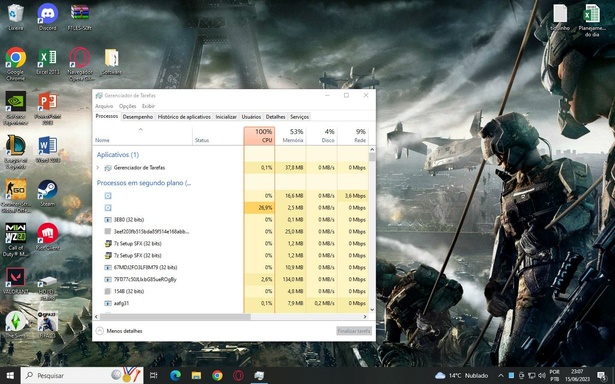
Task: Select the 154B (32 bits) process
Action: [x=231, y=291]
